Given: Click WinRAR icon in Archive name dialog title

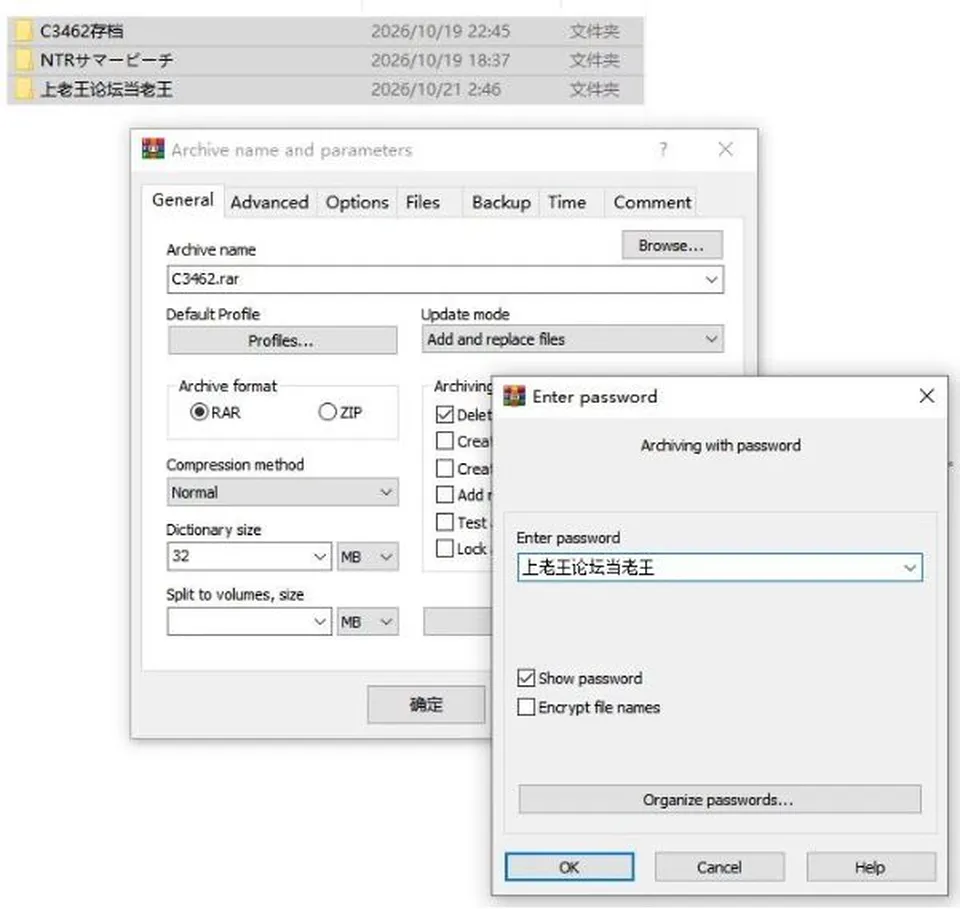Looking at the screenshot, I should click(153, 149).
